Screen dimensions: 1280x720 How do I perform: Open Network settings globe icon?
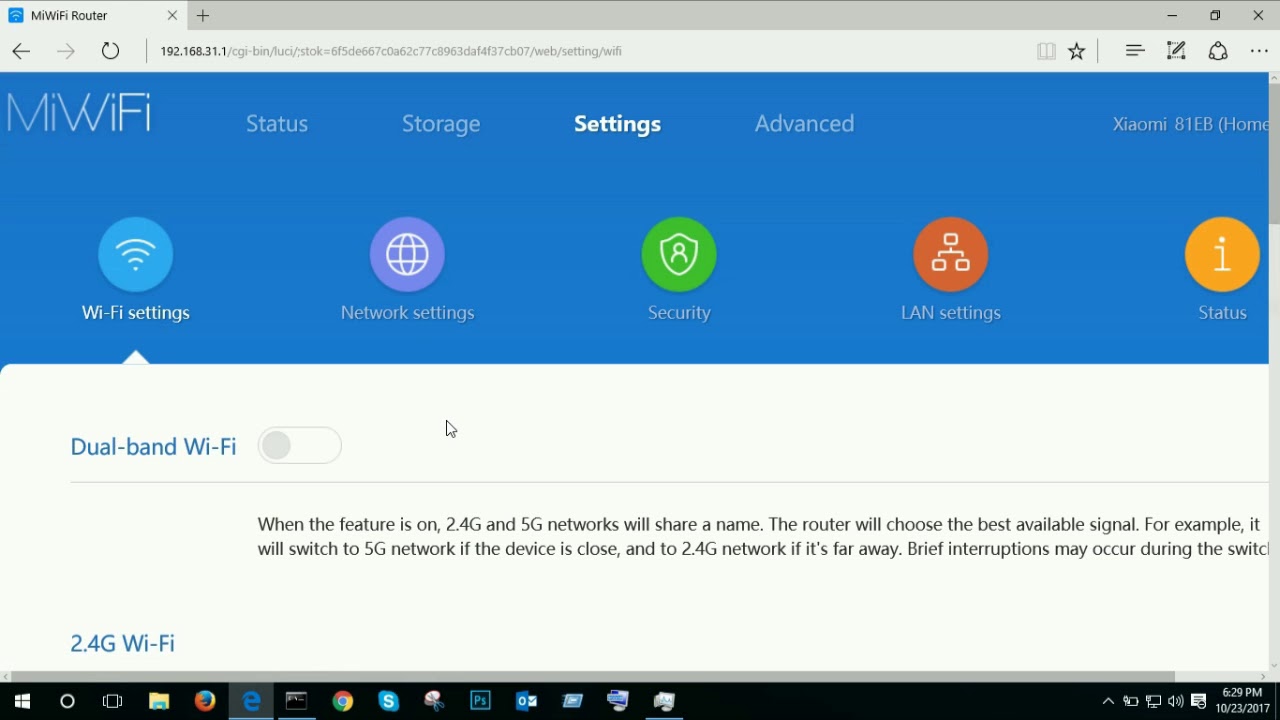(407, 255)
